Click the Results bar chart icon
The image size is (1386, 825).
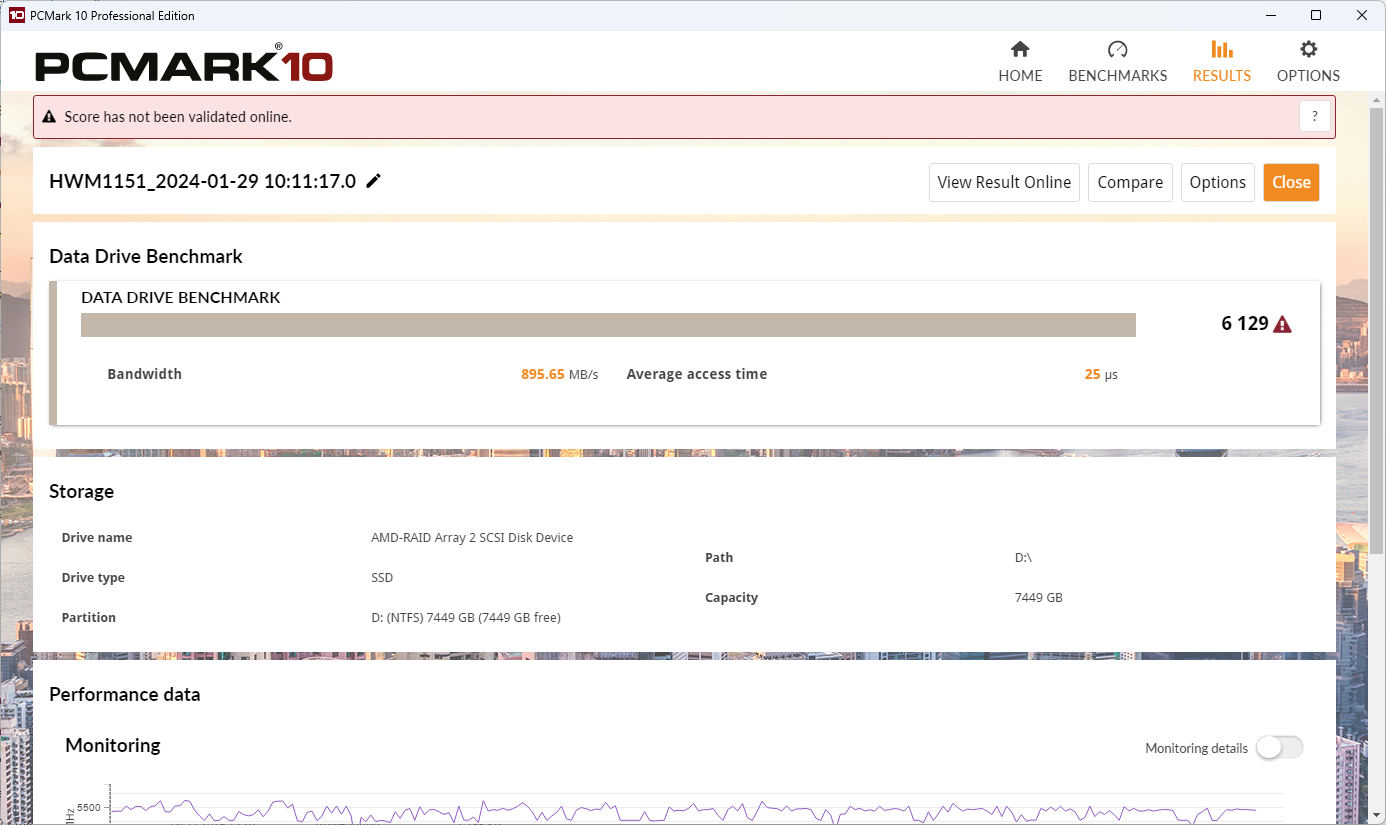[1221, 50]
